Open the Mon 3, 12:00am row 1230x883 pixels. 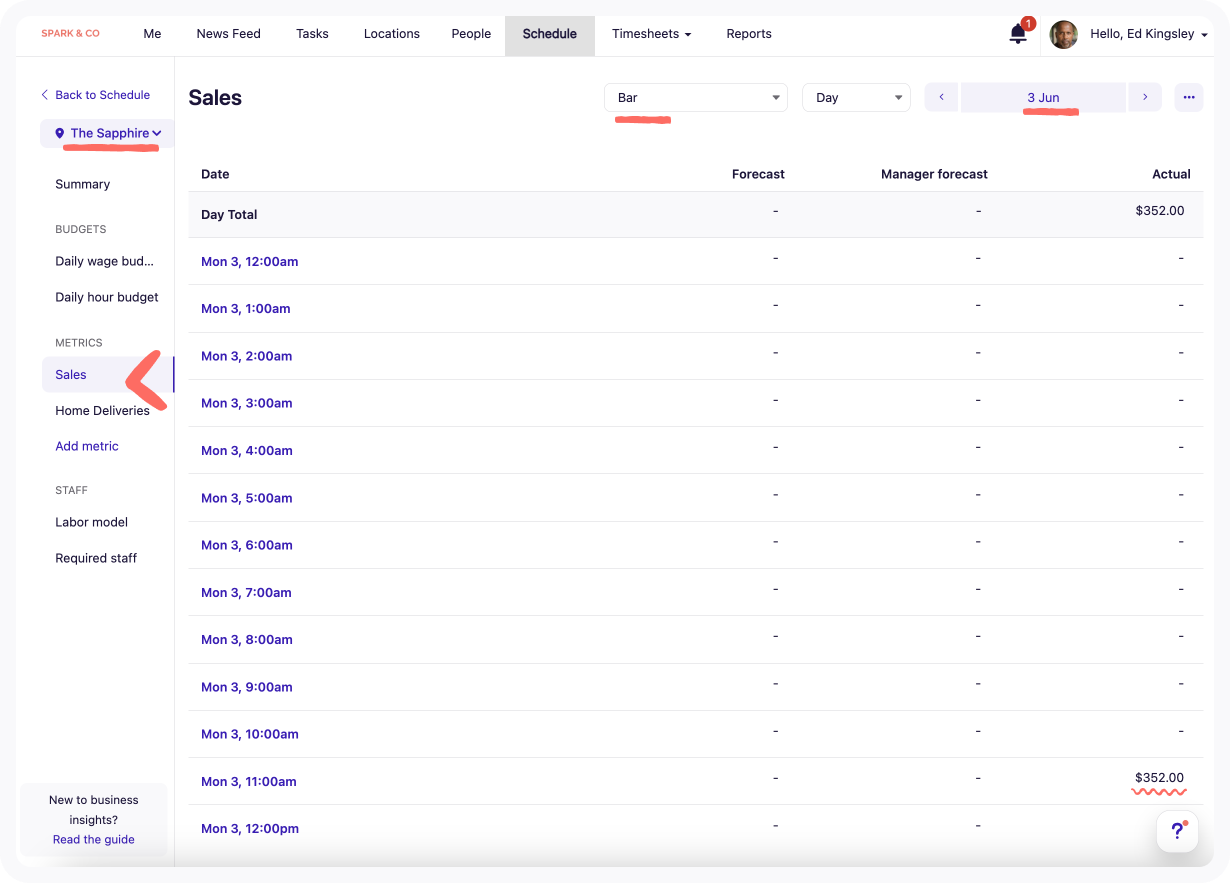coord(695,261)
